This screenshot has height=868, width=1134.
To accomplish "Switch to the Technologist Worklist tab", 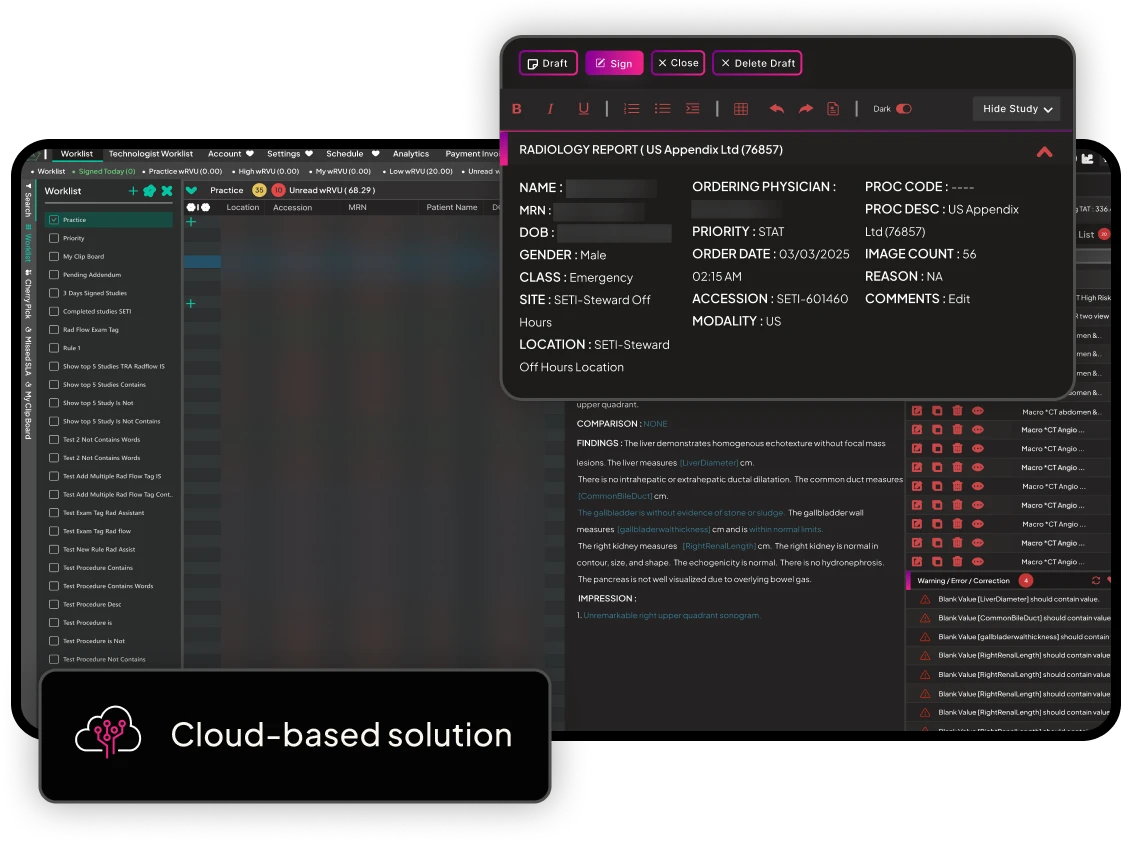I will click(150, 154).
